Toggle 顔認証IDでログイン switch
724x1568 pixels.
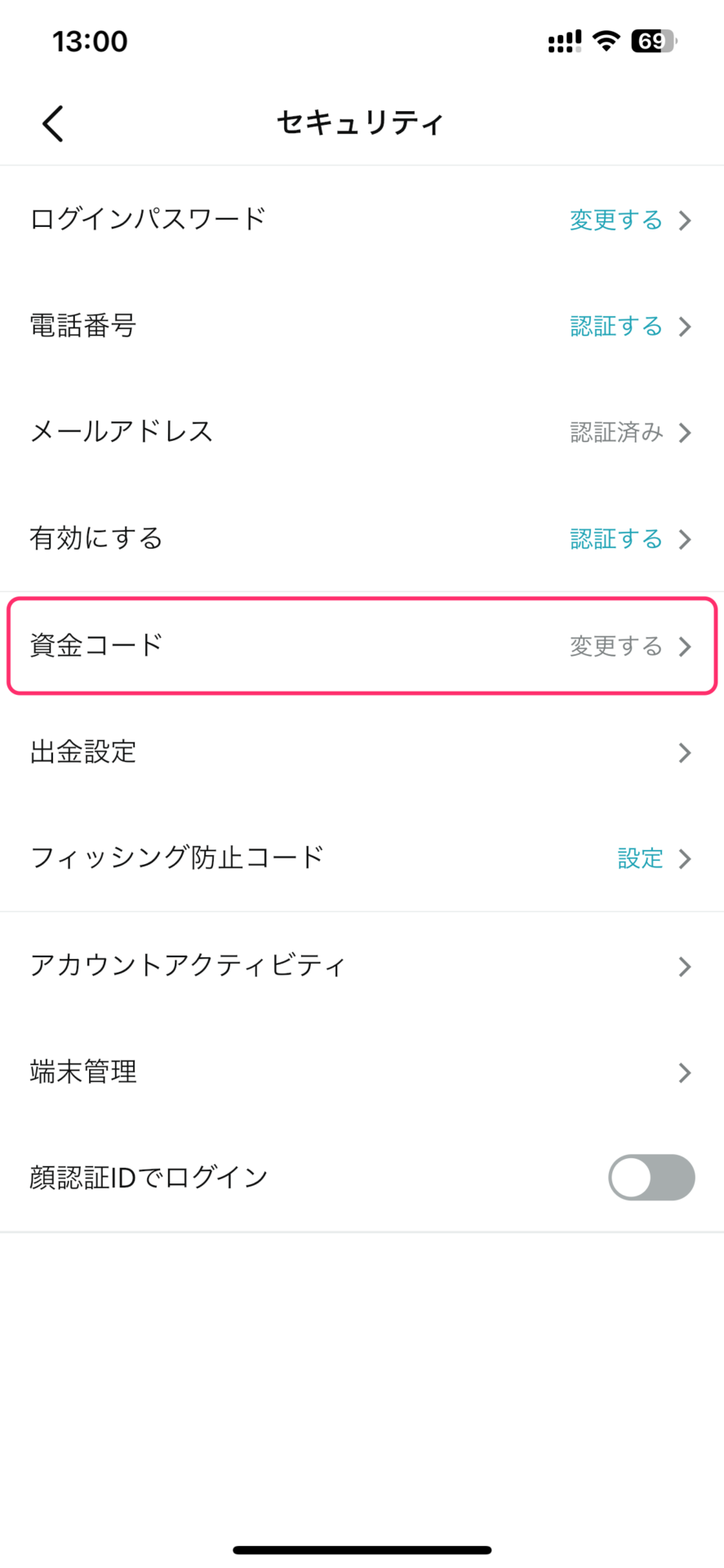(651, 1177)
